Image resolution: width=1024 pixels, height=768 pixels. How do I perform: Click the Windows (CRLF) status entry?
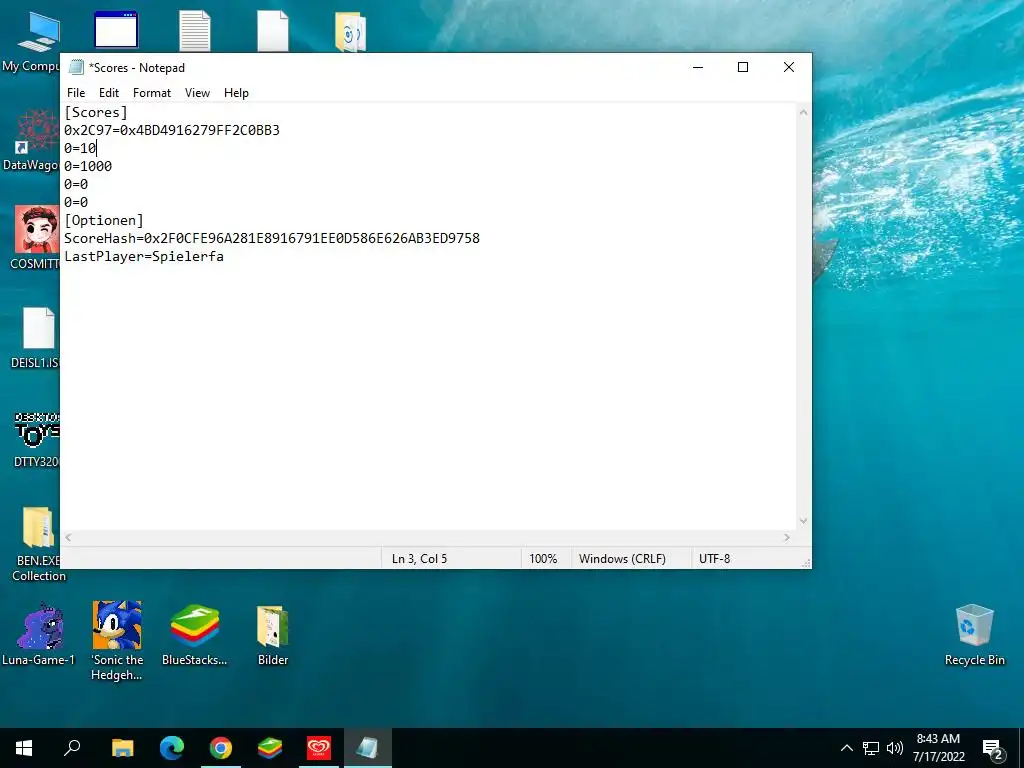point(622,558)
